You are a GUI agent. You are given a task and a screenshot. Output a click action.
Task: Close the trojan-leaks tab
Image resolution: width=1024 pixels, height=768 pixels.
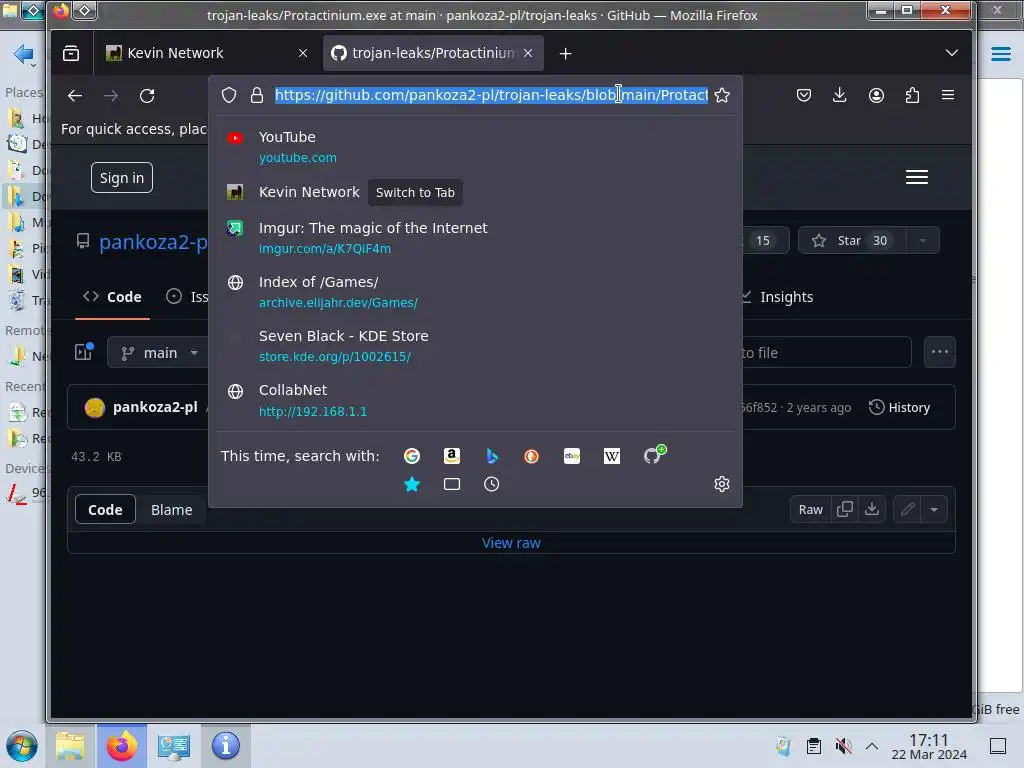(x=528, y=54)
